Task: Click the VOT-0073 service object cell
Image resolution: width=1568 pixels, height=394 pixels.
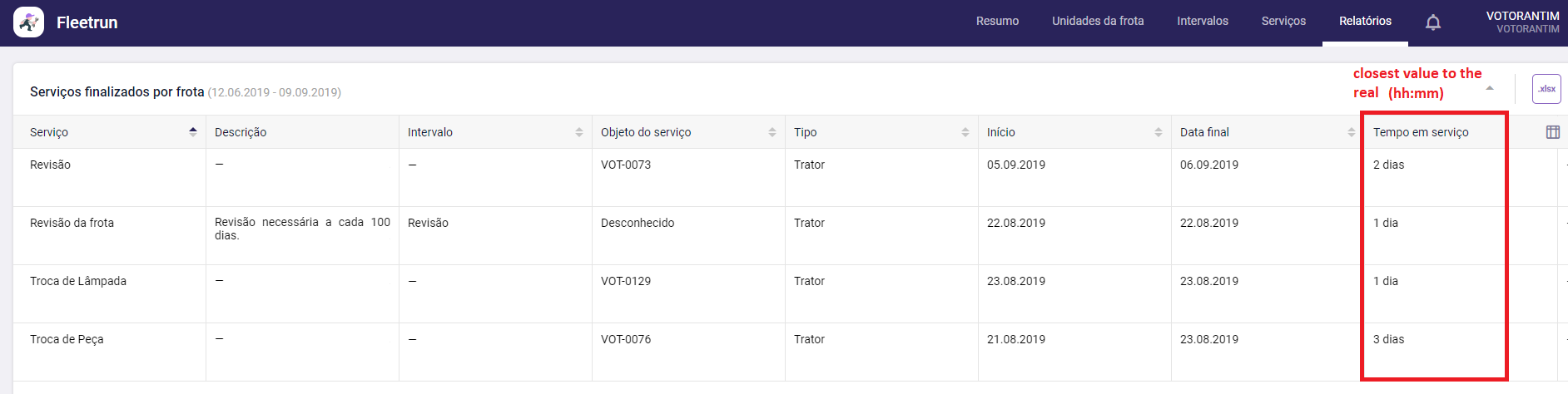Action: pos(626,165)
